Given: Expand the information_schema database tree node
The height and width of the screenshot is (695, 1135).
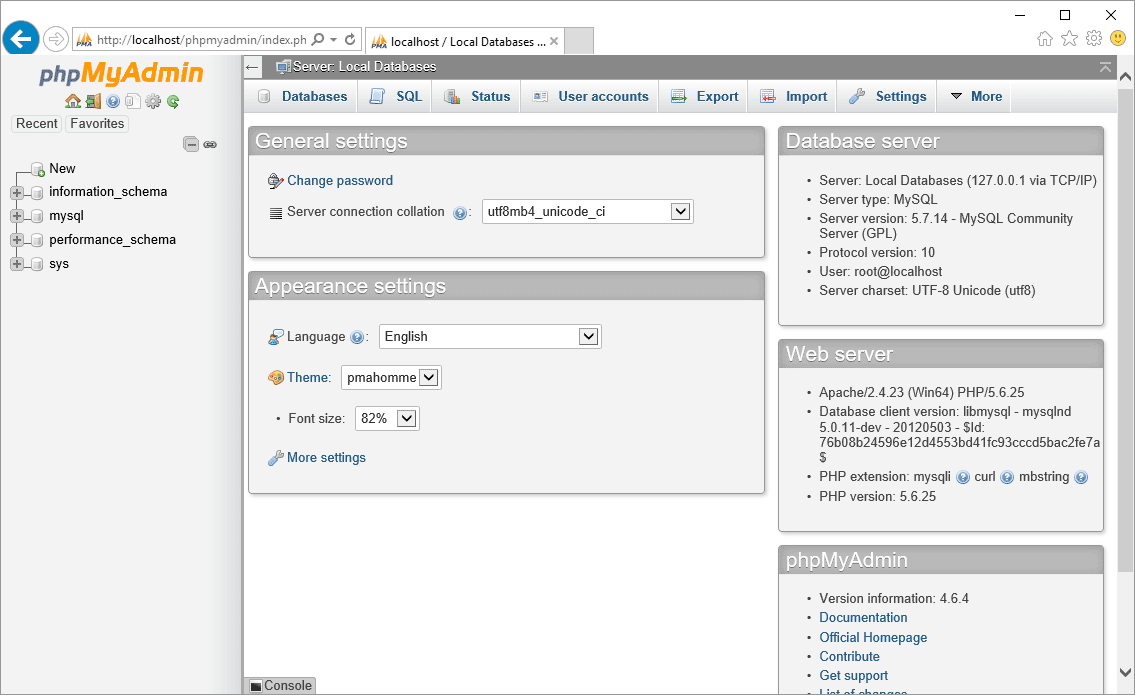Looking at the screenshot, I should point(17,192).
